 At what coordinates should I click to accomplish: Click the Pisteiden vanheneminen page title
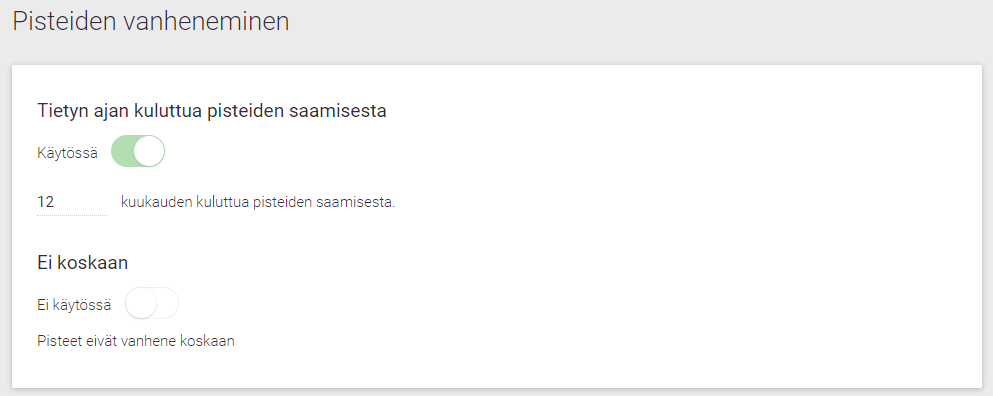[x=151, y=21]
